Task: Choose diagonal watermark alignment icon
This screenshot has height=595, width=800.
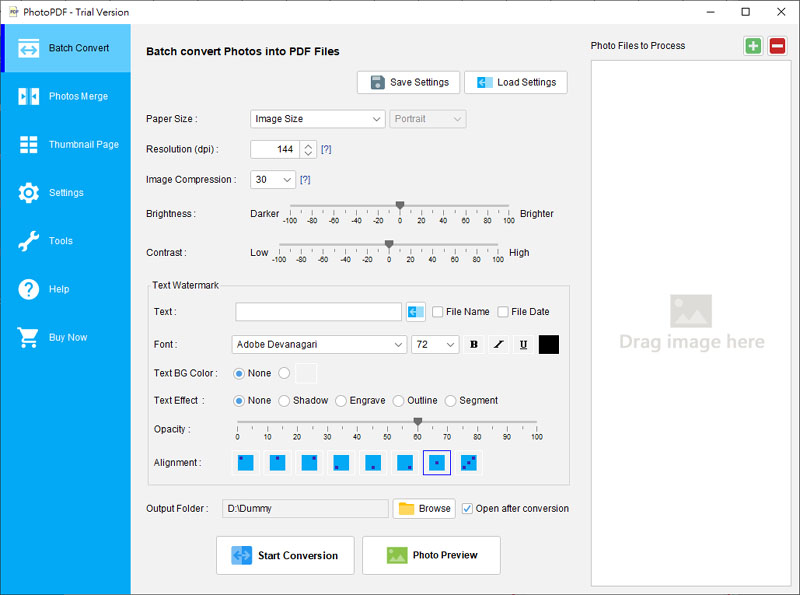Action: (x=468, y=463)
